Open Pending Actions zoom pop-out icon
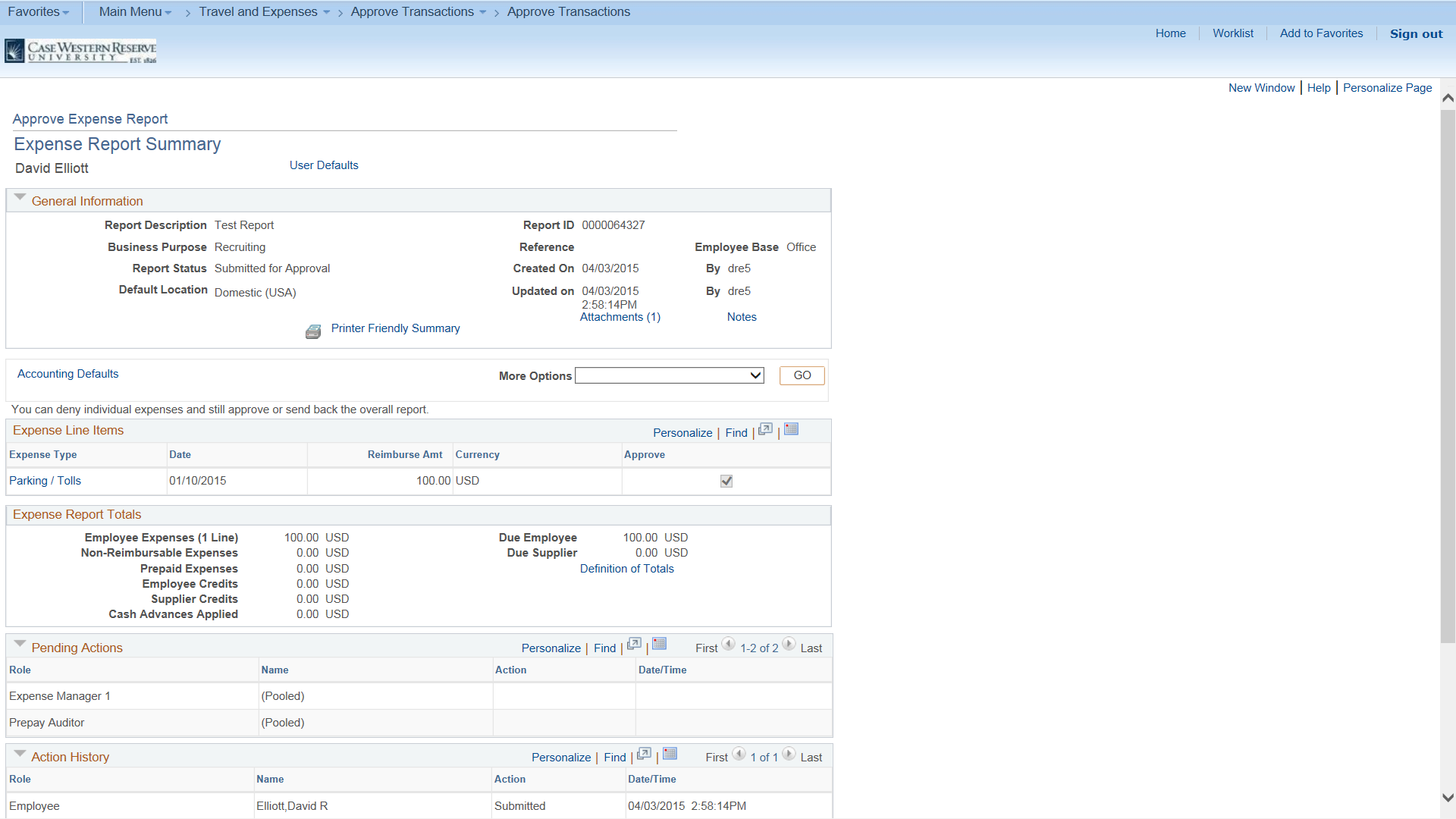The image size is (1456, 819). 634,644
